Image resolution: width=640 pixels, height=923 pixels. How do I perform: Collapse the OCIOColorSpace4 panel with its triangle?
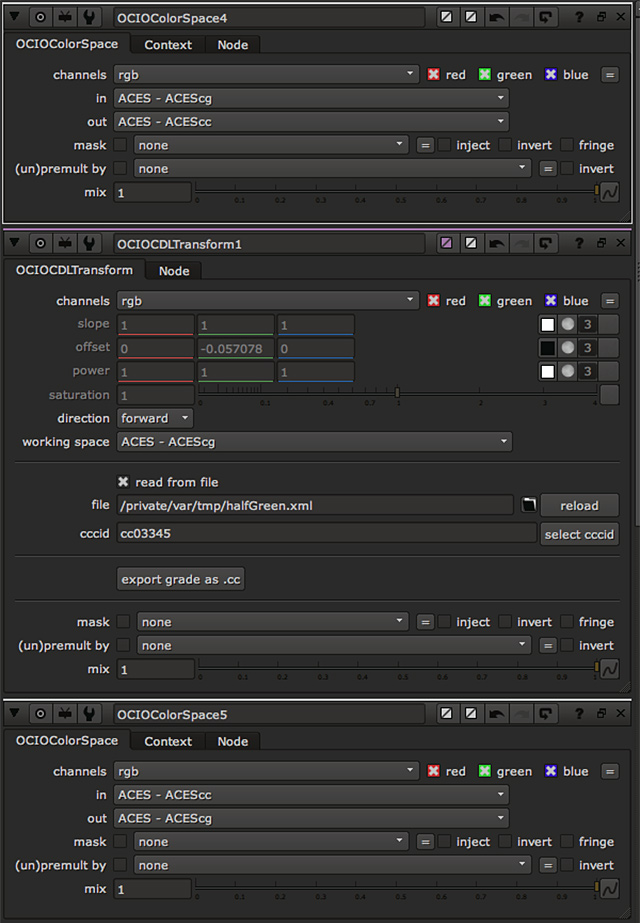[16, 17]
